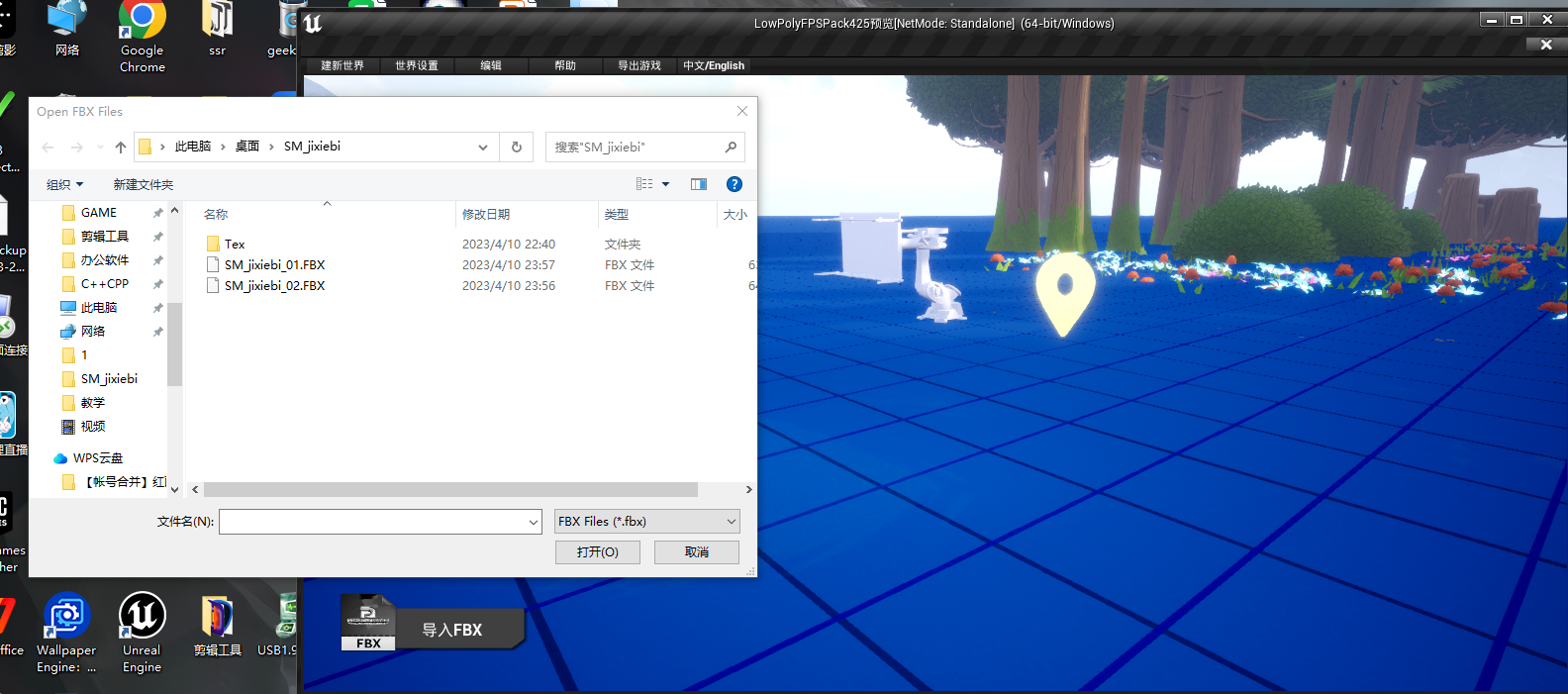Image resolution: width=1568 pixels, height=694 pixels.
Task: Expand address bar history dropdown
Action: click(x=483, y=148)
